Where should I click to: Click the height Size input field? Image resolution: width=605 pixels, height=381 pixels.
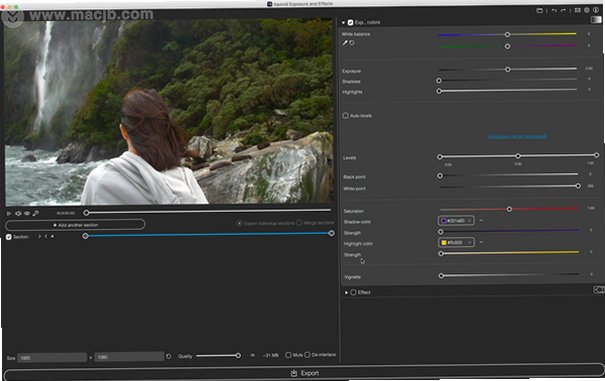point(129,357)
